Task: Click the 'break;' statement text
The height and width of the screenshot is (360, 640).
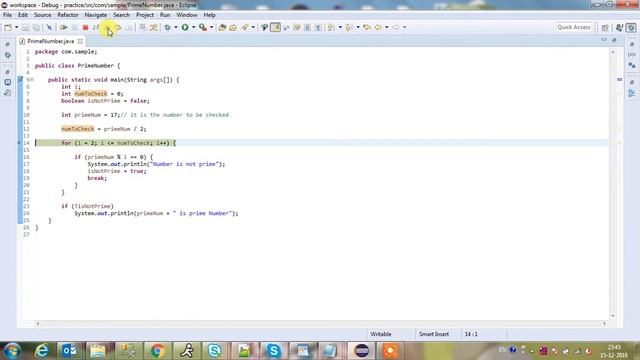Action: click(97, 178)
